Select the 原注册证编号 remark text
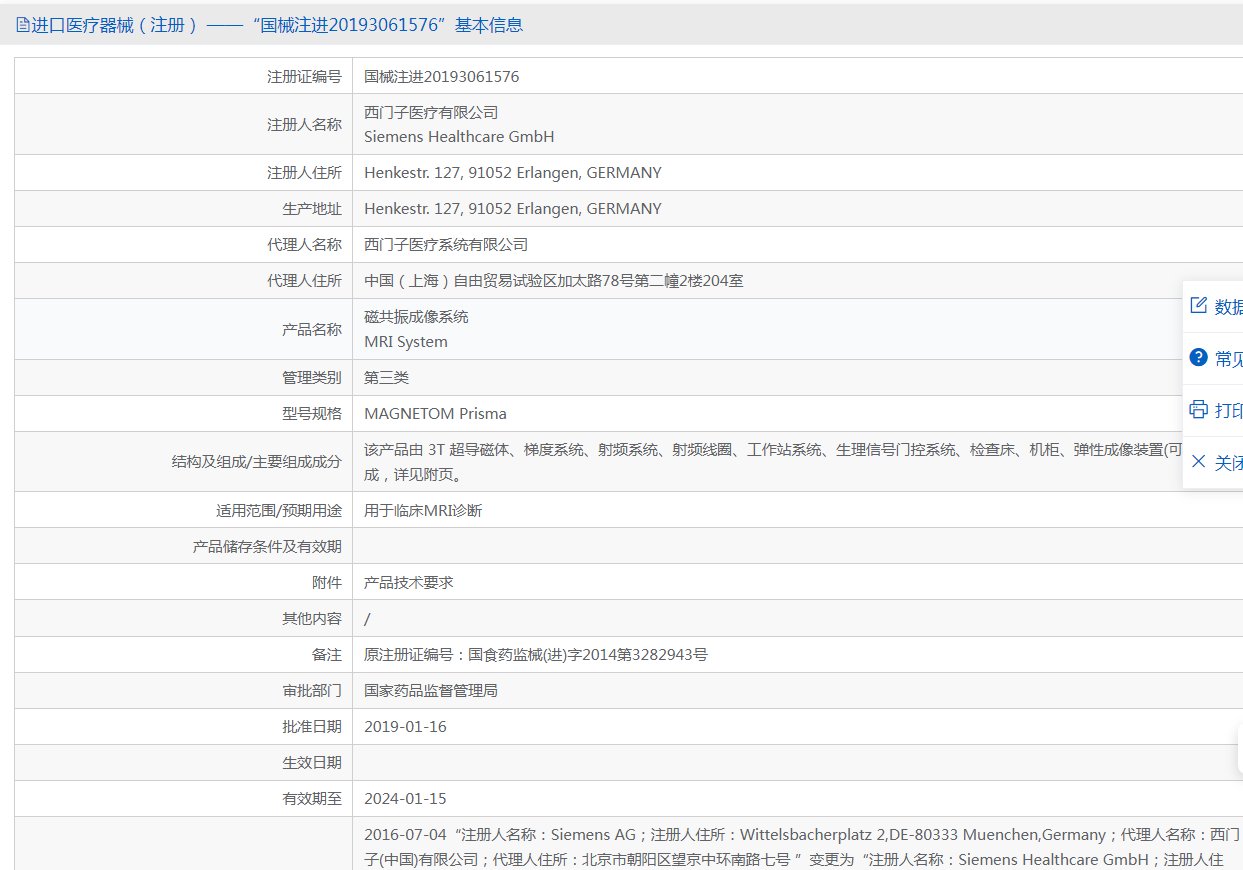Viewport: 1243px width, 870px height. coord(536,655)
